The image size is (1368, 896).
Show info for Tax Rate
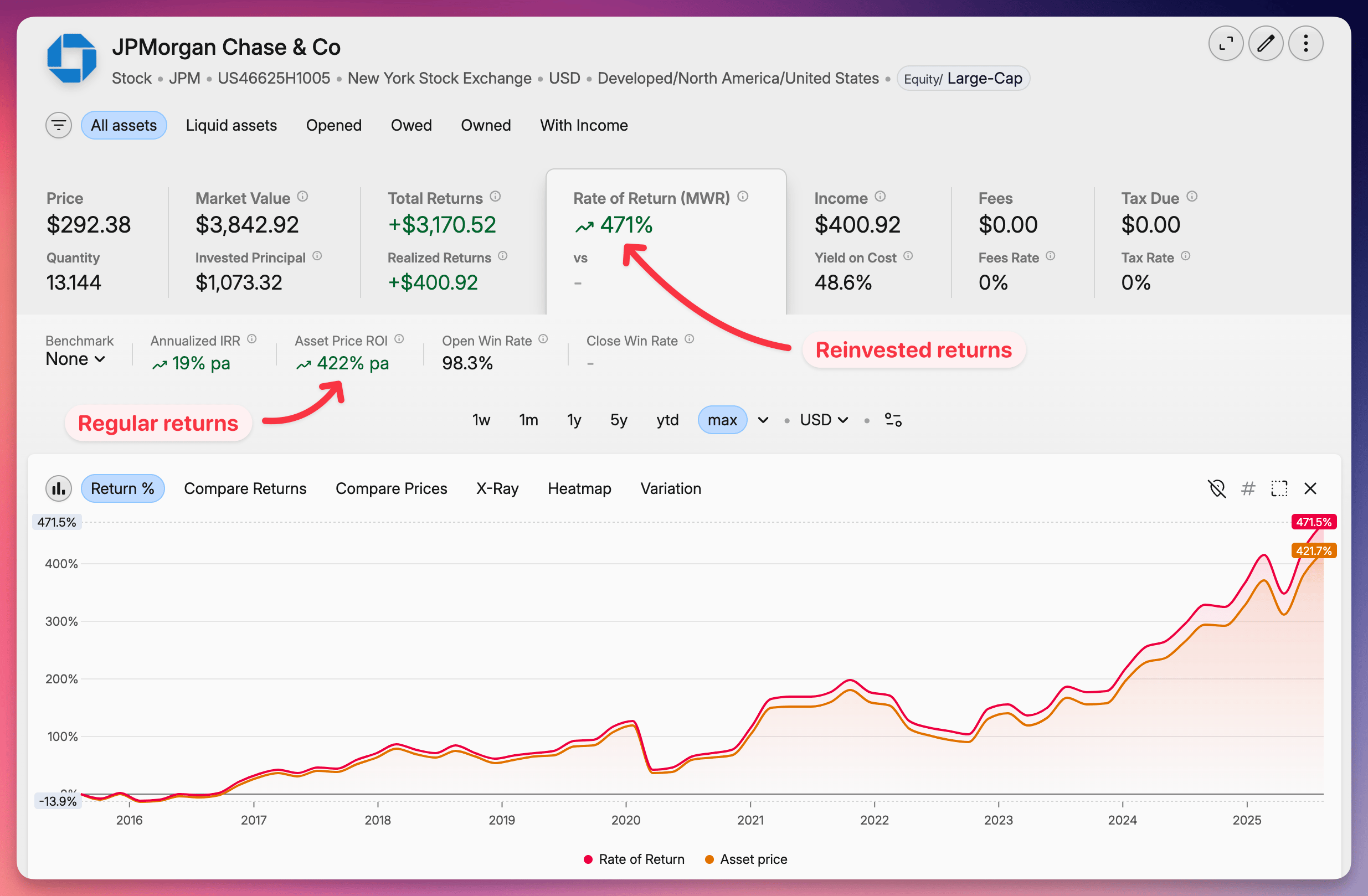(1185, 256)
